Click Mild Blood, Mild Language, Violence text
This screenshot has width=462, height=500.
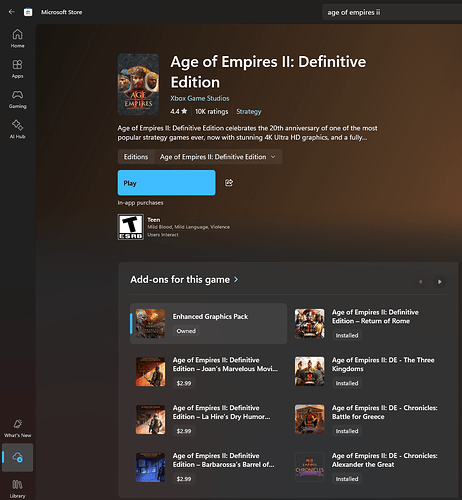click(188, 227)
